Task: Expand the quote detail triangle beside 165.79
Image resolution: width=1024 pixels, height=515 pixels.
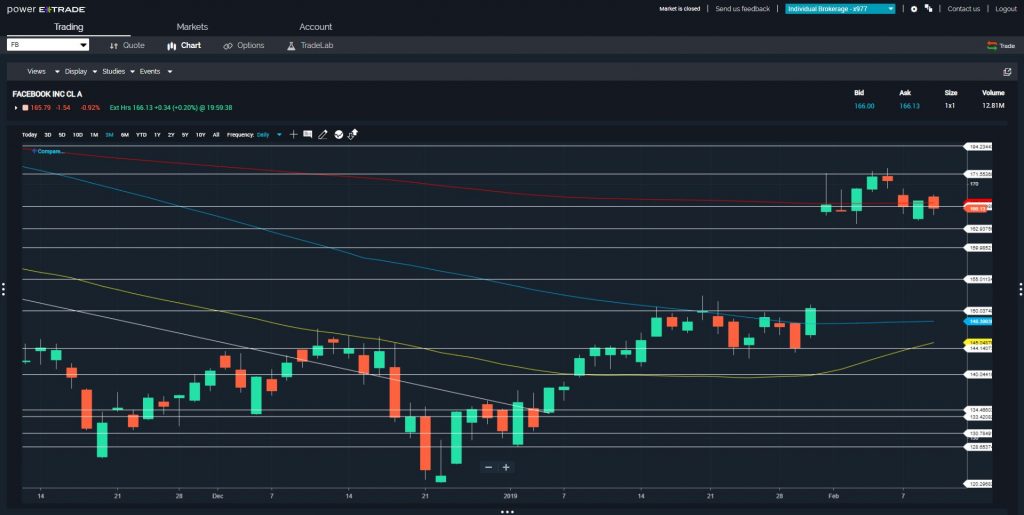Action: click(x=16, y=108)
